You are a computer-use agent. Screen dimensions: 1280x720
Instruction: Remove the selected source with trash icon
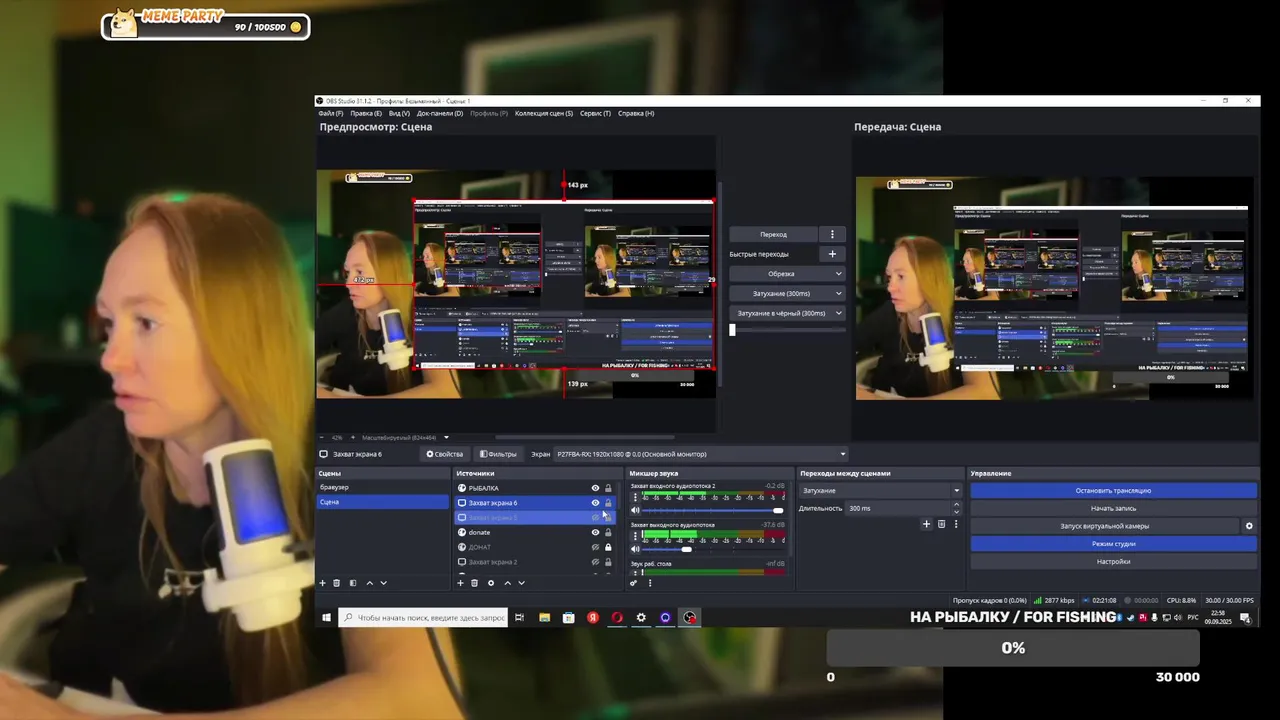coord(474,583)
